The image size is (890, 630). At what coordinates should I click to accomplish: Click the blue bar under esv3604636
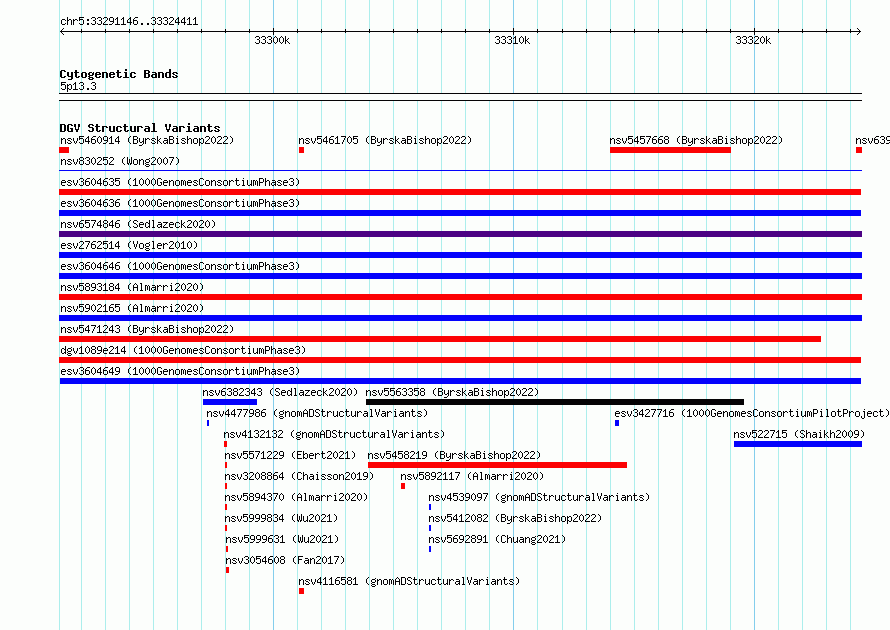pos(460,213)
